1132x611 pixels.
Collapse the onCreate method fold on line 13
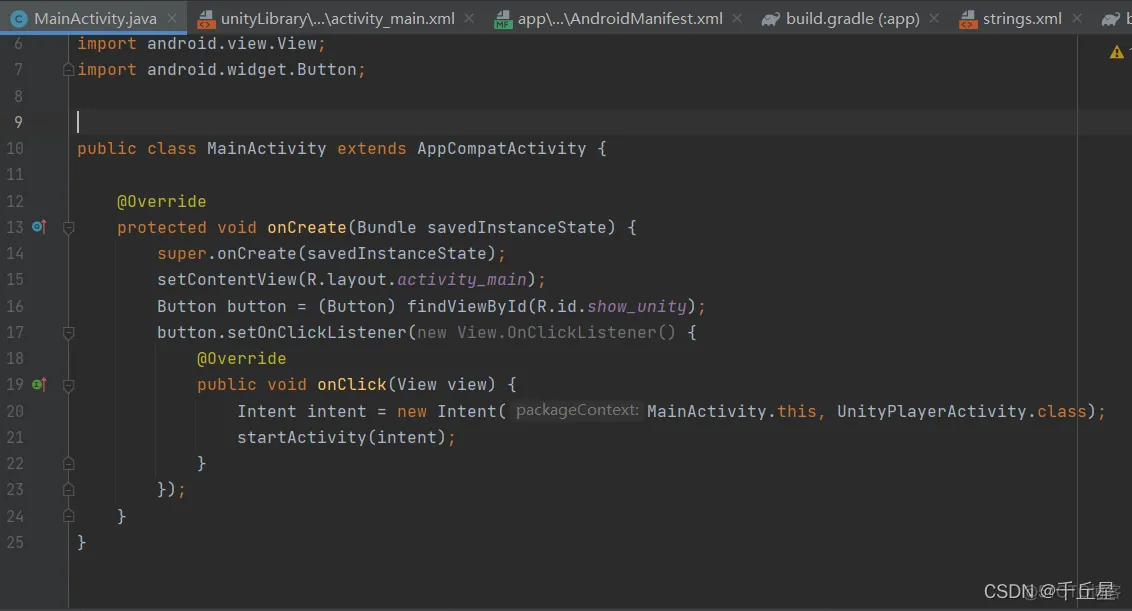point(69,228)
